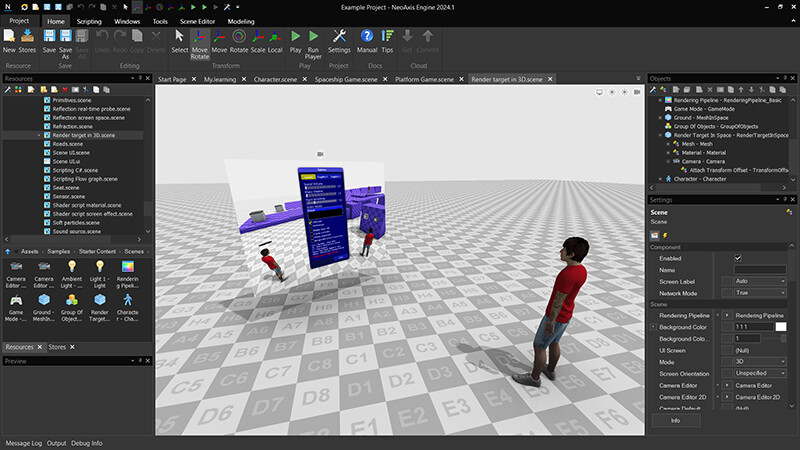Switch to the Scripting ribbon tab
Image resolution: width=800 pixels, height=450 pixels.
(x=89, y=20)
